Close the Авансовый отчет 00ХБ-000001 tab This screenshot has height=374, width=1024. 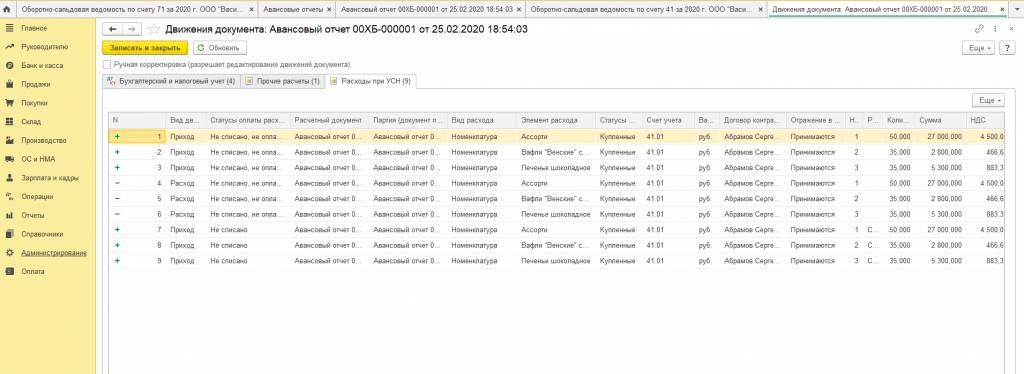pos(519,9)
